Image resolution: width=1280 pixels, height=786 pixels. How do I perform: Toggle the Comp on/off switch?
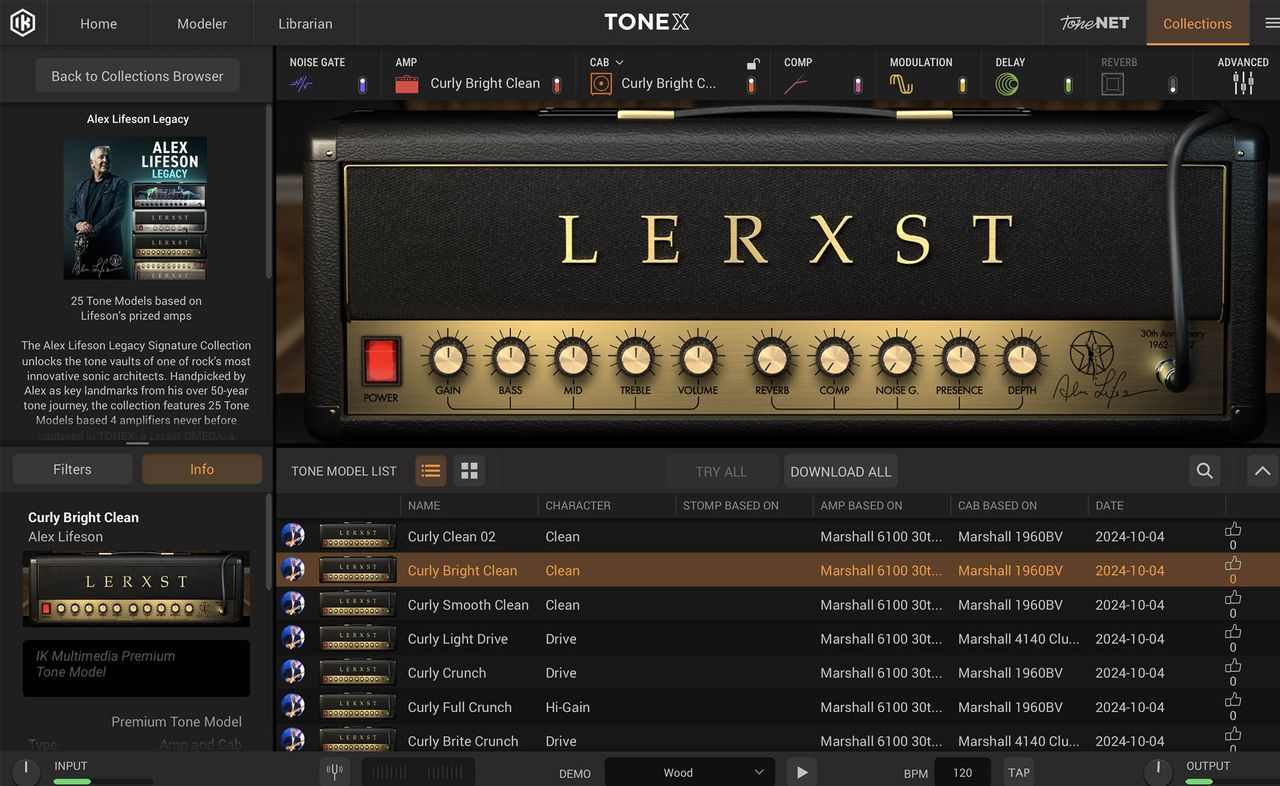pyautogui.click(x=857, y=85)
